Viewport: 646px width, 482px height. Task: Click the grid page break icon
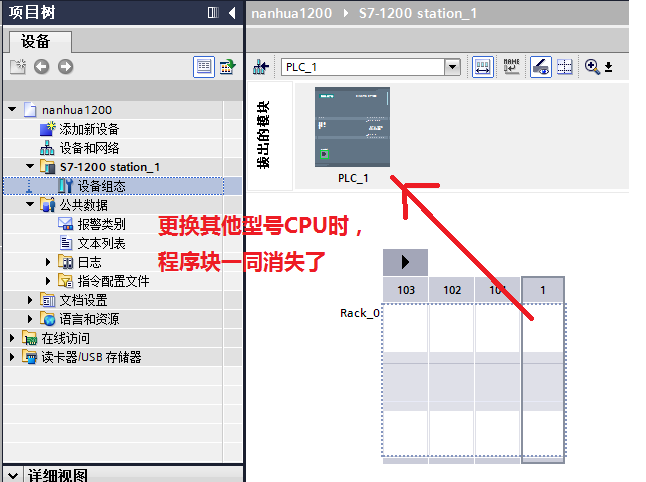coord(564,66)
